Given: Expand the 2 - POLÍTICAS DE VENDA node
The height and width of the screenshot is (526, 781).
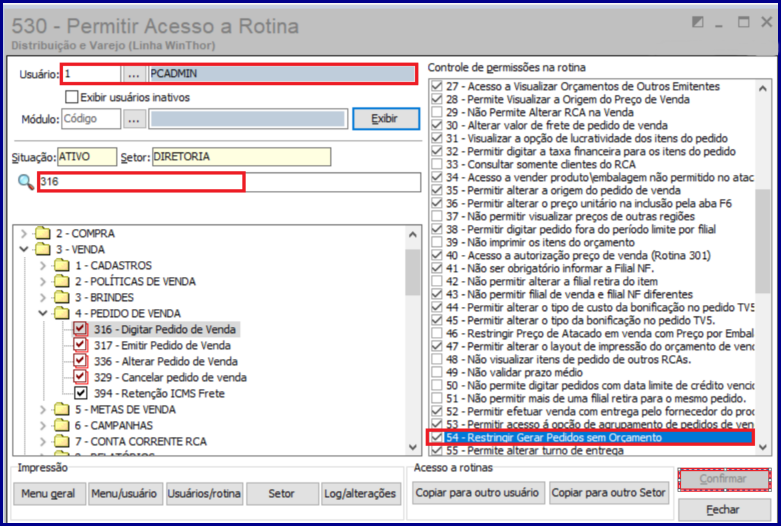Looking at the screenshot, I should click(x=43, y=281).
